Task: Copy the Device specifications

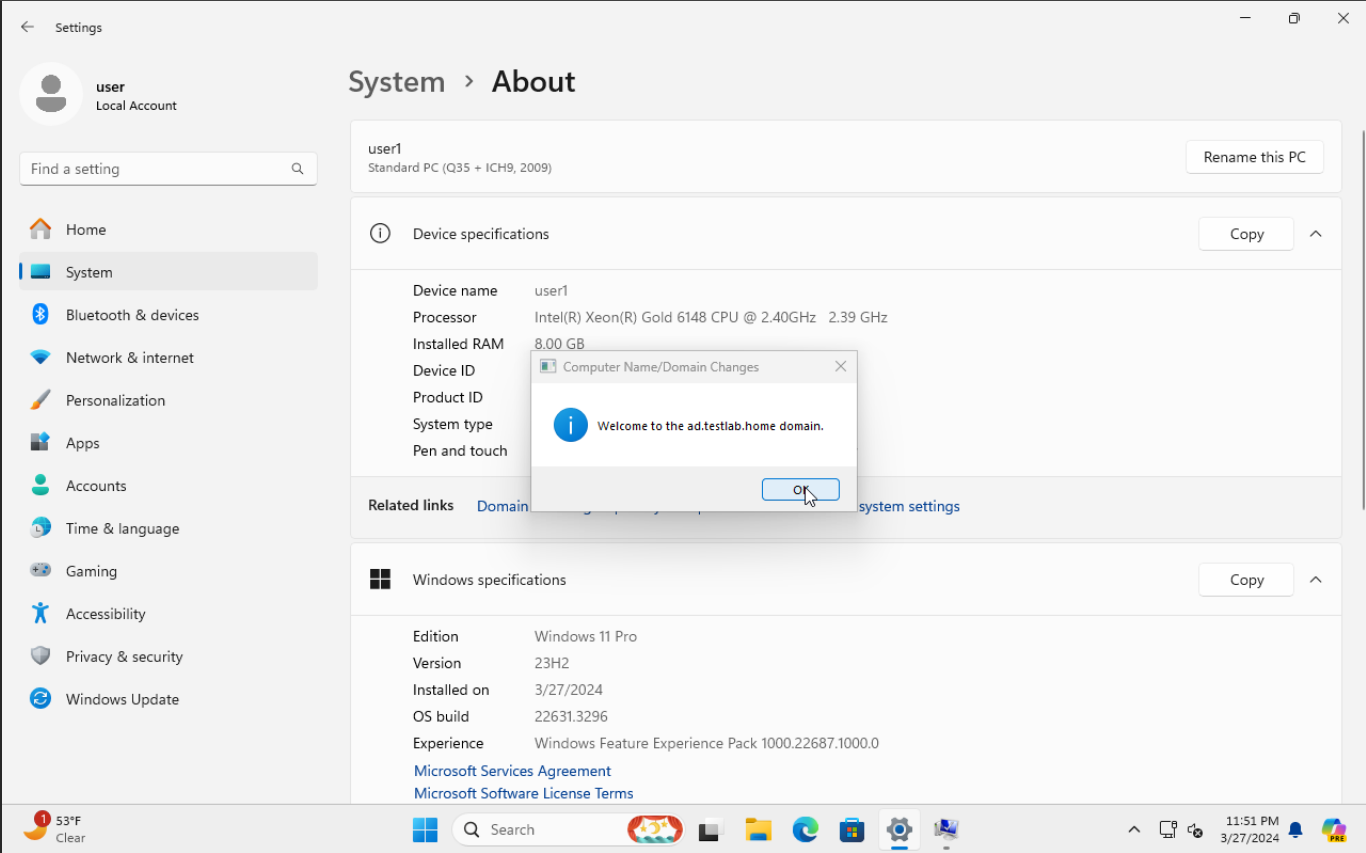Action: [x=1246, y=234]
